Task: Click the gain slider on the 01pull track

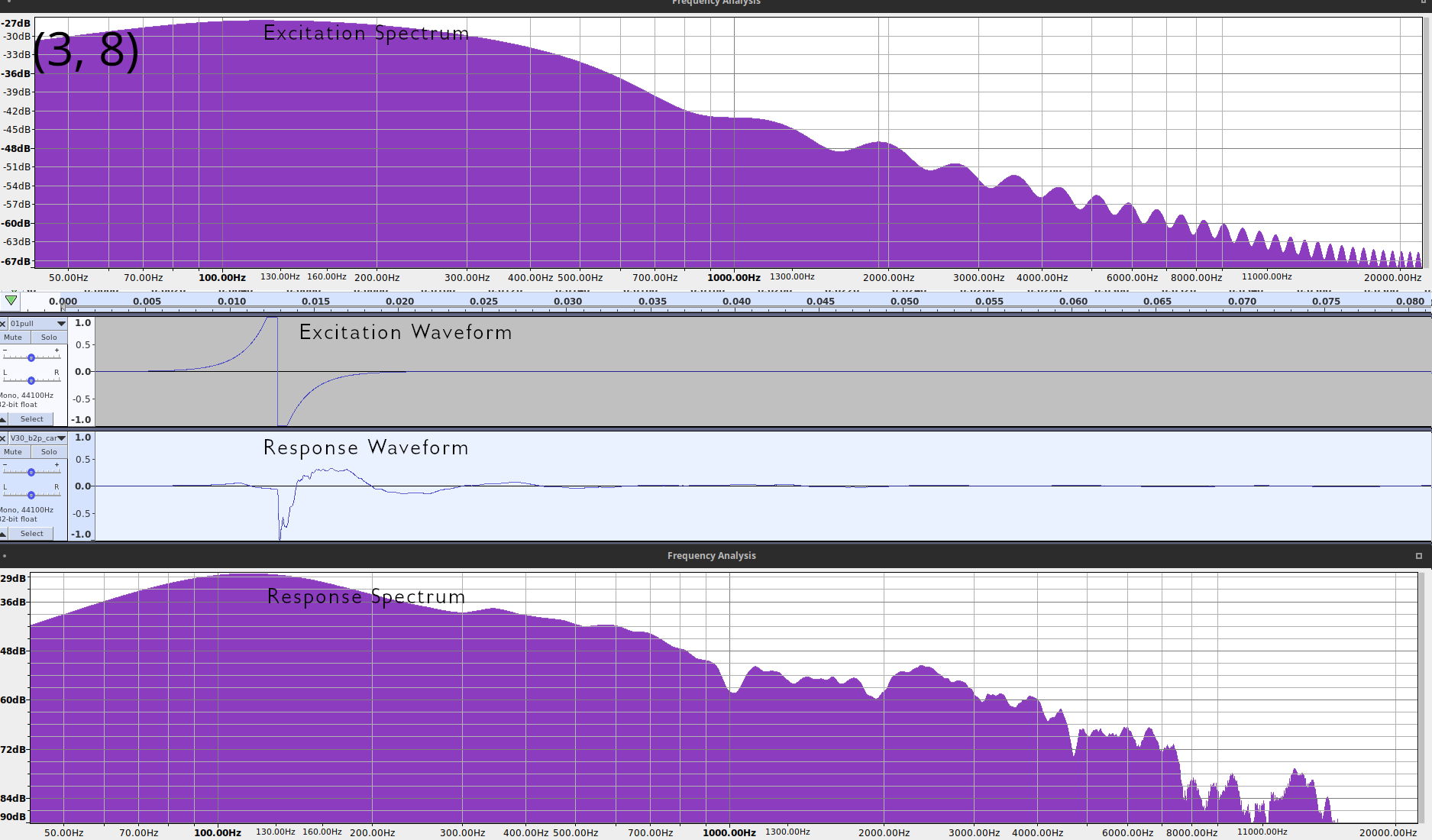Action: coord(31,357)
